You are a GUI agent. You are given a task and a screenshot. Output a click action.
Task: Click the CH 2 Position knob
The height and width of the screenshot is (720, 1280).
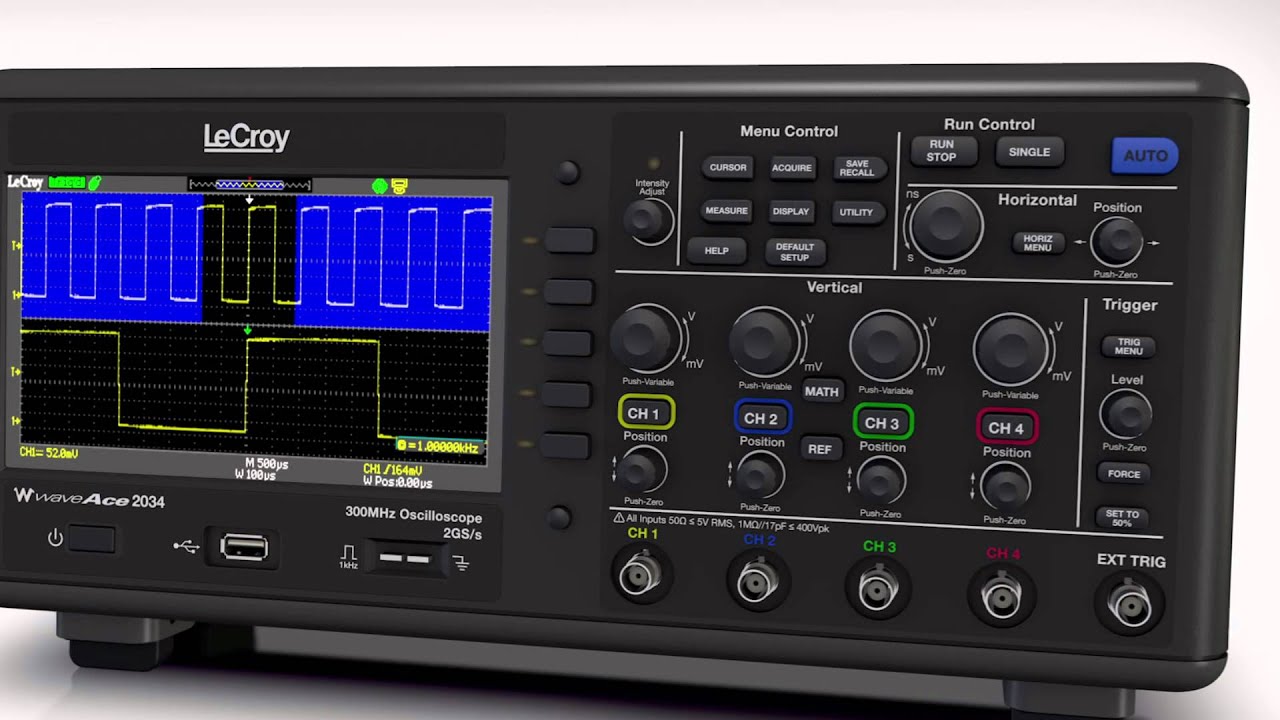point(759,475)
